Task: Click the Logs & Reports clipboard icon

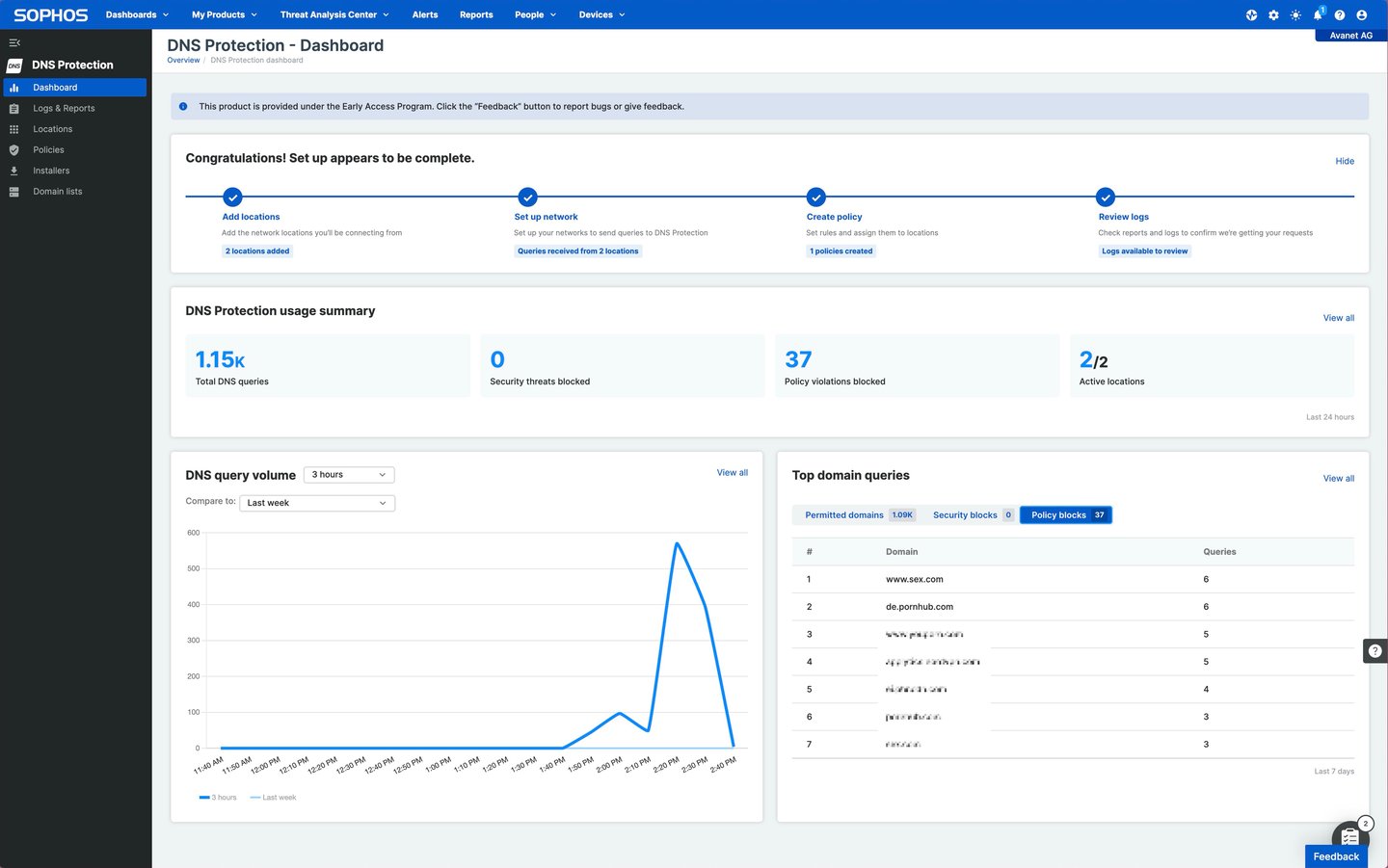Action: tap(13, 109)
